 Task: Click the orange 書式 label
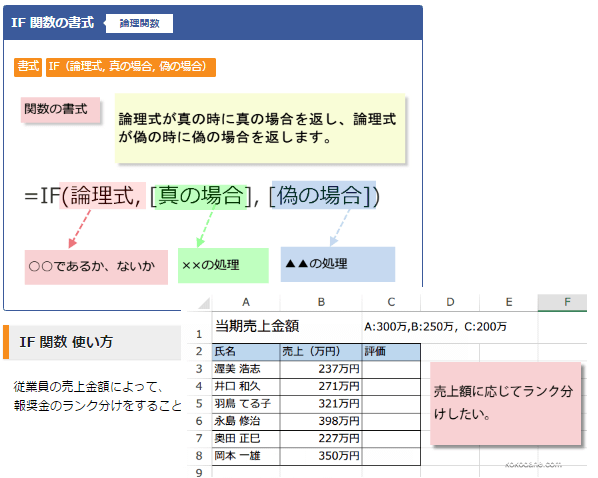point(28,67)
